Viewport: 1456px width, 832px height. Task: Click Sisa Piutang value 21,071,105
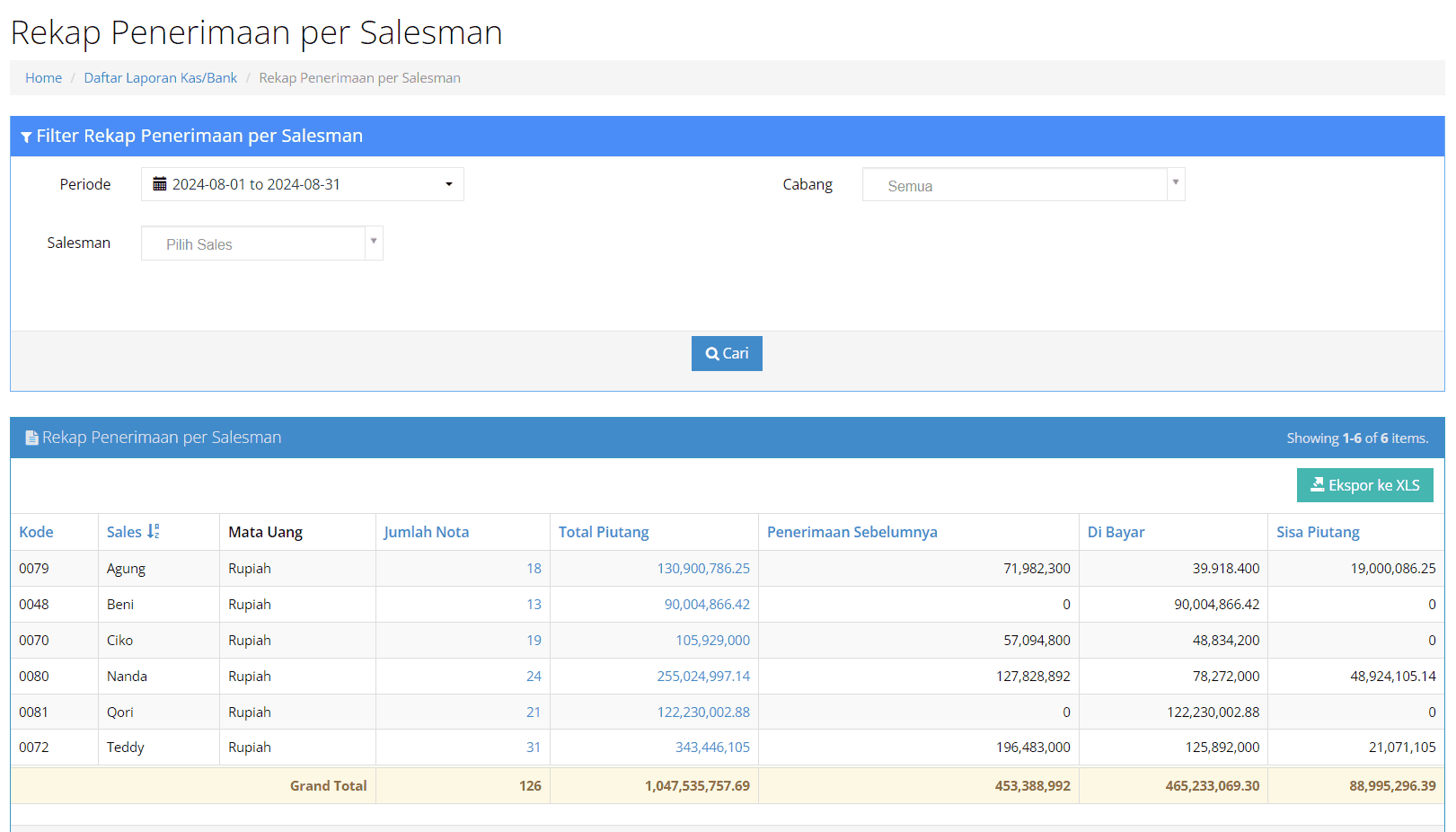(x=1402, y=748)
